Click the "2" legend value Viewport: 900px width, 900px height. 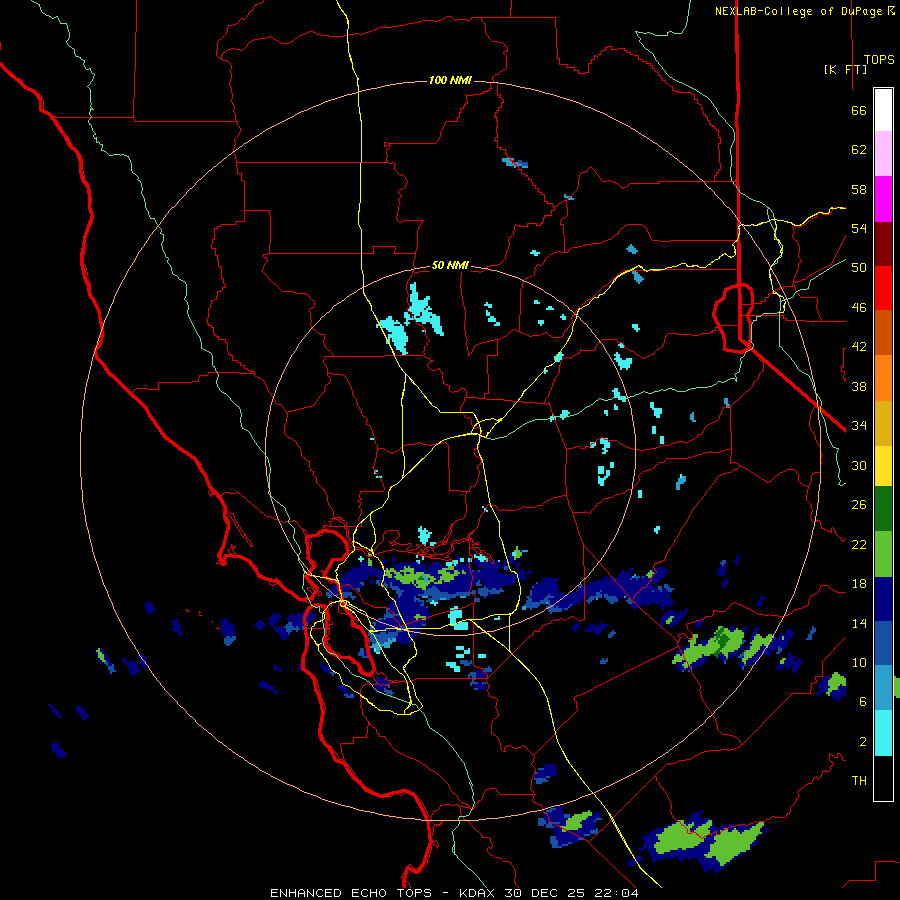coord(863,742)
